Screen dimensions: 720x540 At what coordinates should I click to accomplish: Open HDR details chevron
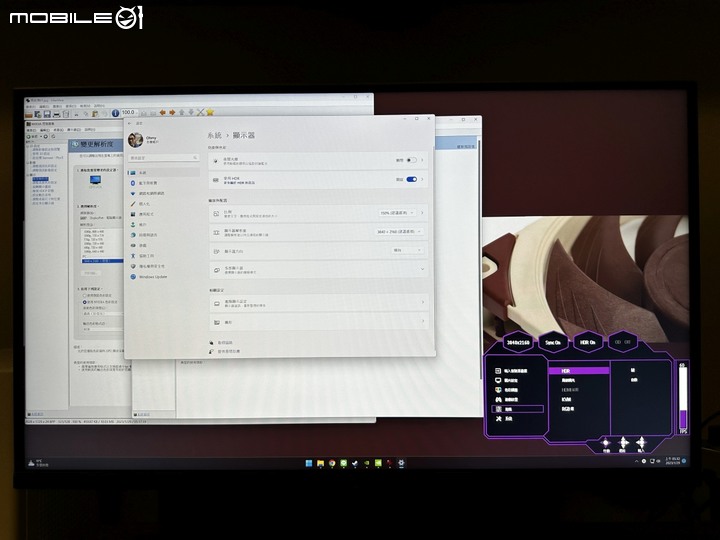coord(422,180)
